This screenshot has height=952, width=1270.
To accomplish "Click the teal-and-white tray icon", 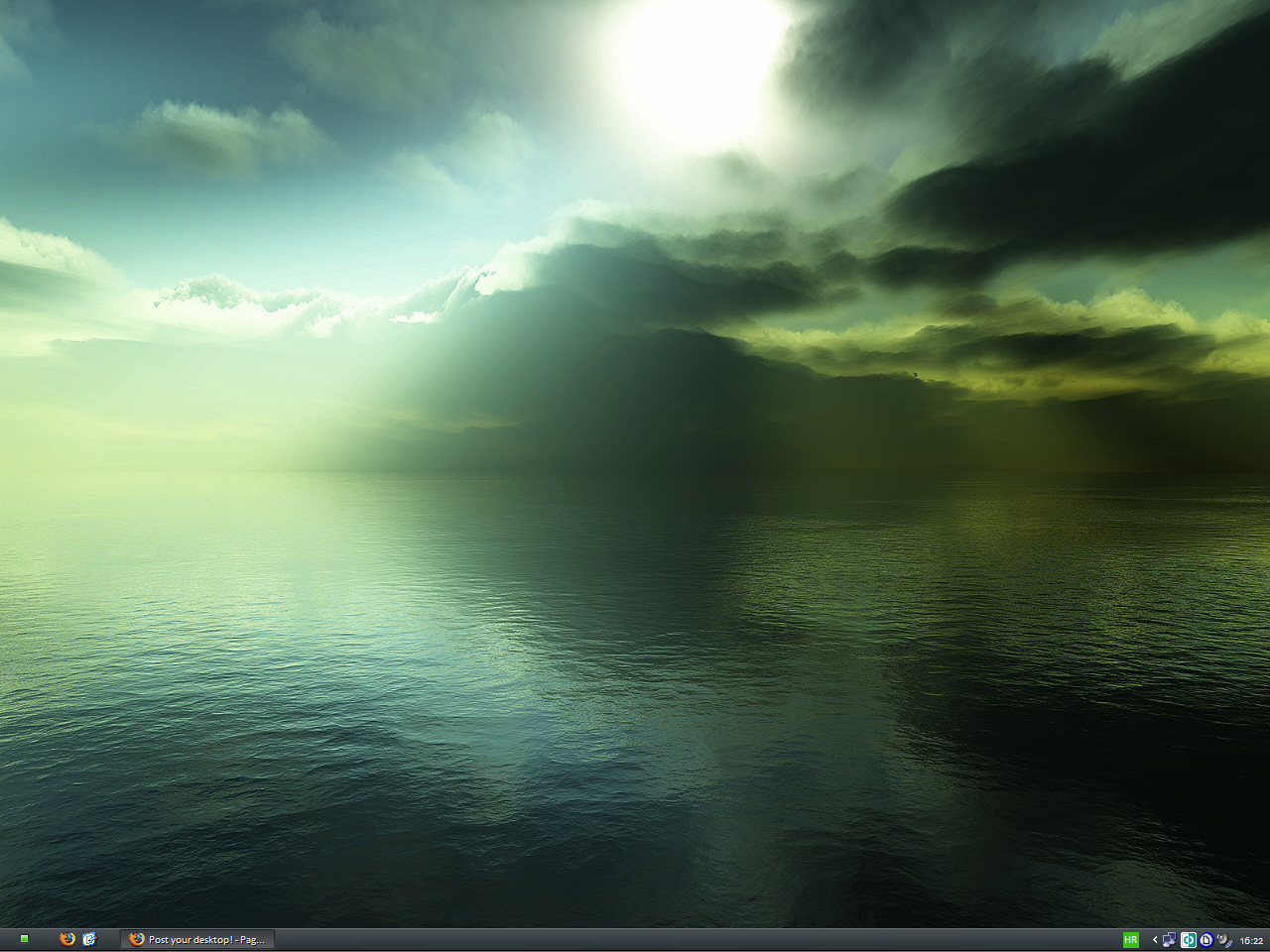I will tap(1189, 940).
